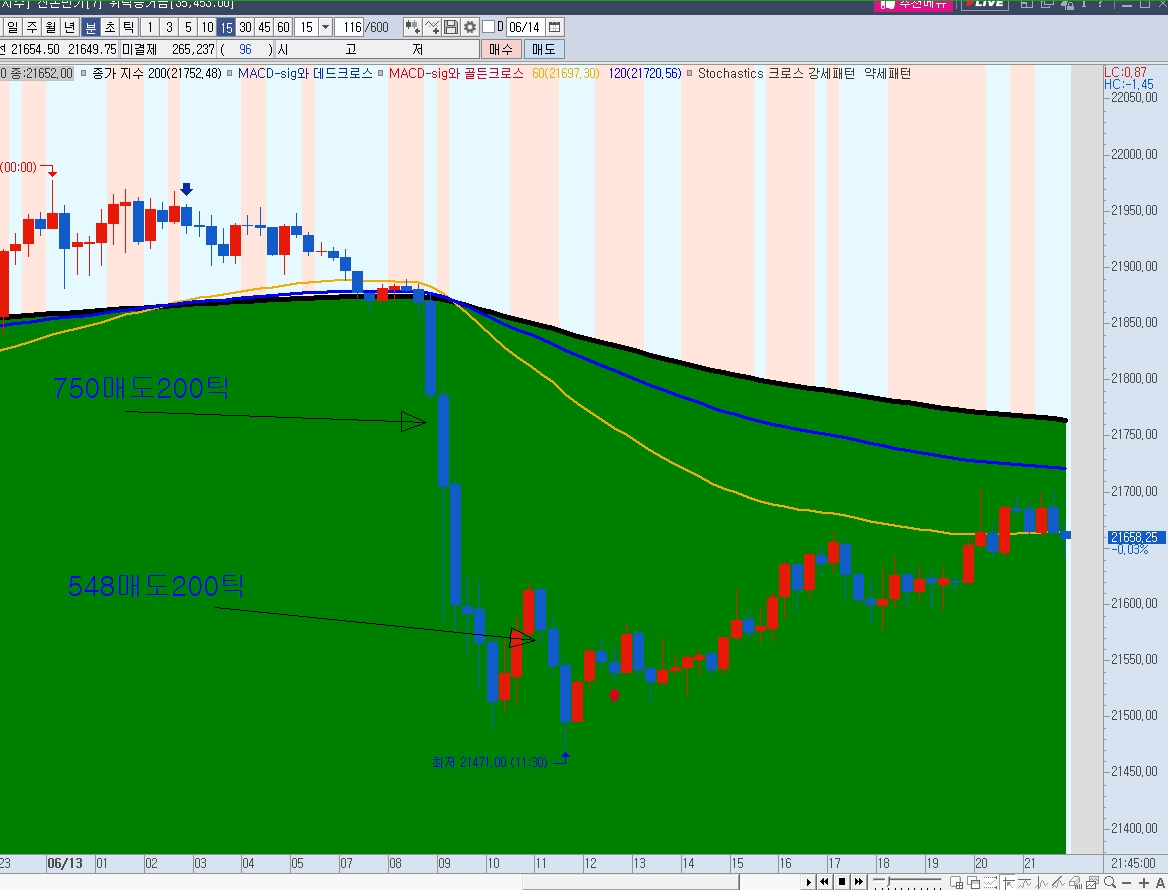Click the save chart floppy icon
The width and height of the screenshot is (1168, 890).
point(451,28)
